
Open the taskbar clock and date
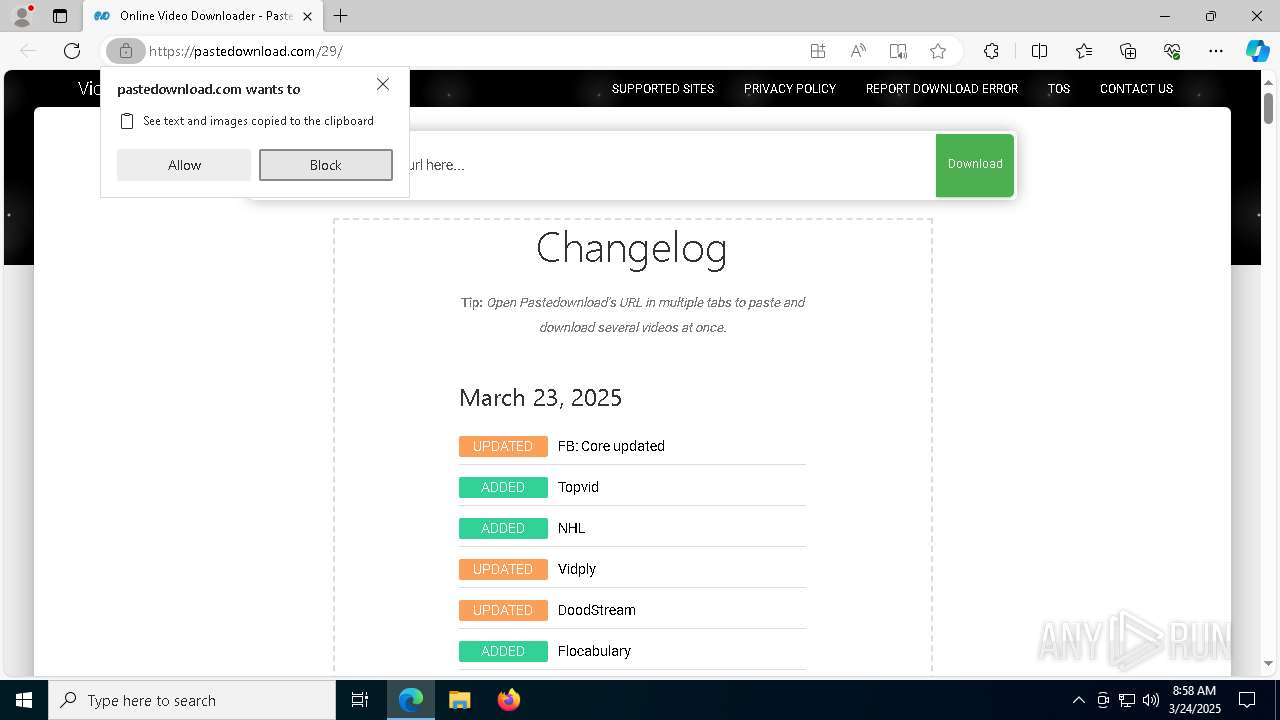click(1194, 700)
